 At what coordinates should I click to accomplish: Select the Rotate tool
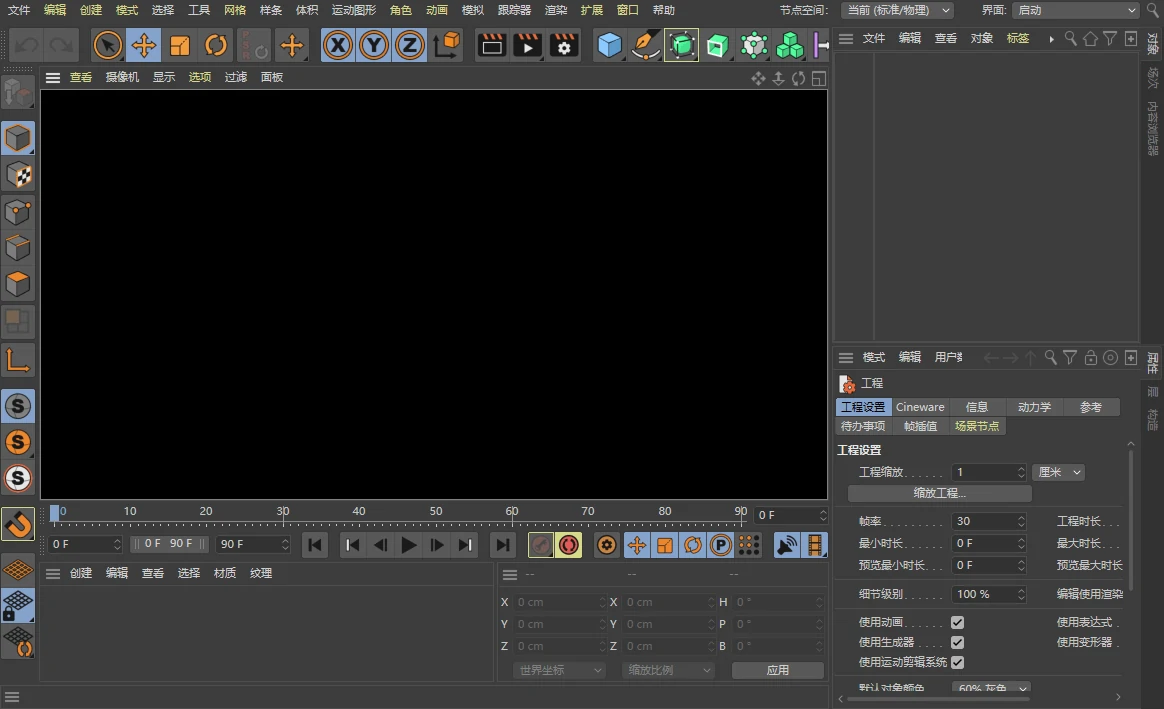click(216, 45)
